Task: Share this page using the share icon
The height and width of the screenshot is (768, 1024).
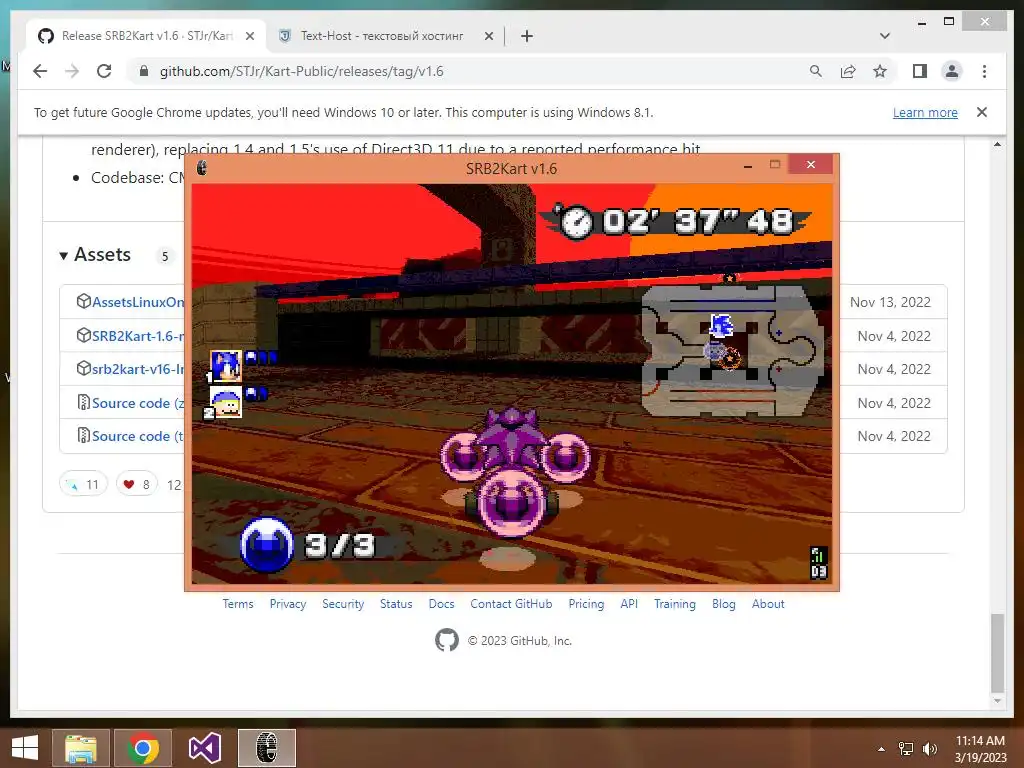Action: [x=848, y=71]
